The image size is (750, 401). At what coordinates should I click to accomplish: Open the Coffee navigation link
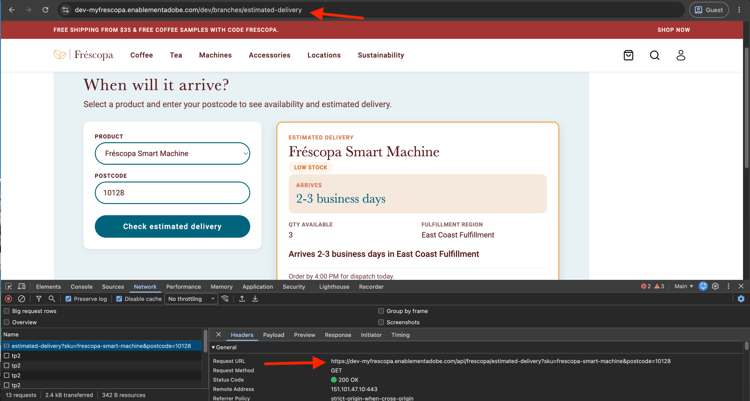point(142,55)
